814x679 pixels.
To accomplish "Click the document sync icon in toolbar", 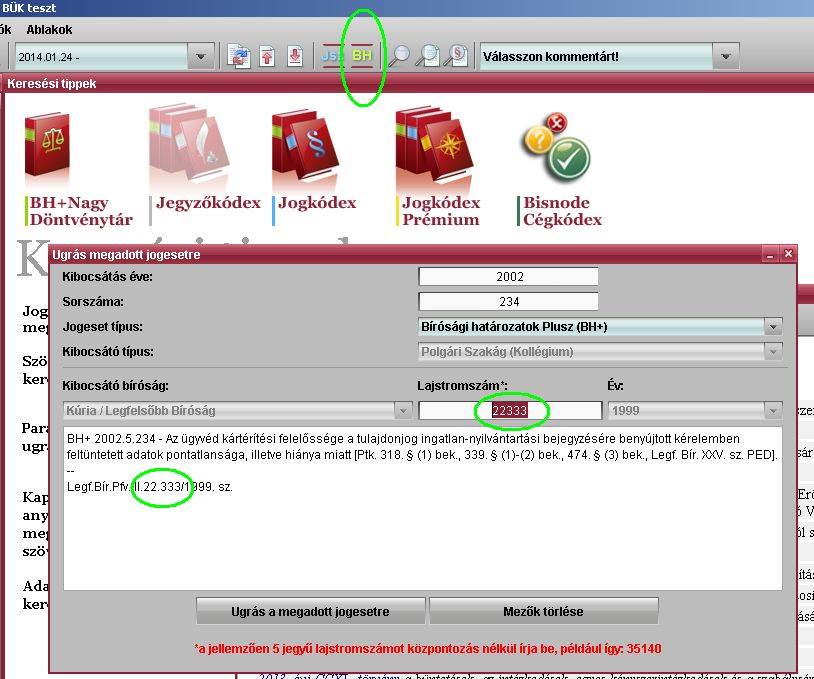I will 238,56.
